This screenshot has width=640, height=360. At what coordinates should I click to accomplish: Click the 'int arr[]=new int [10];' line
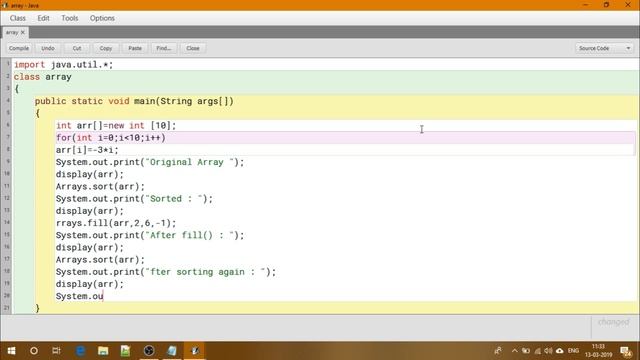(x=116, y=126)
